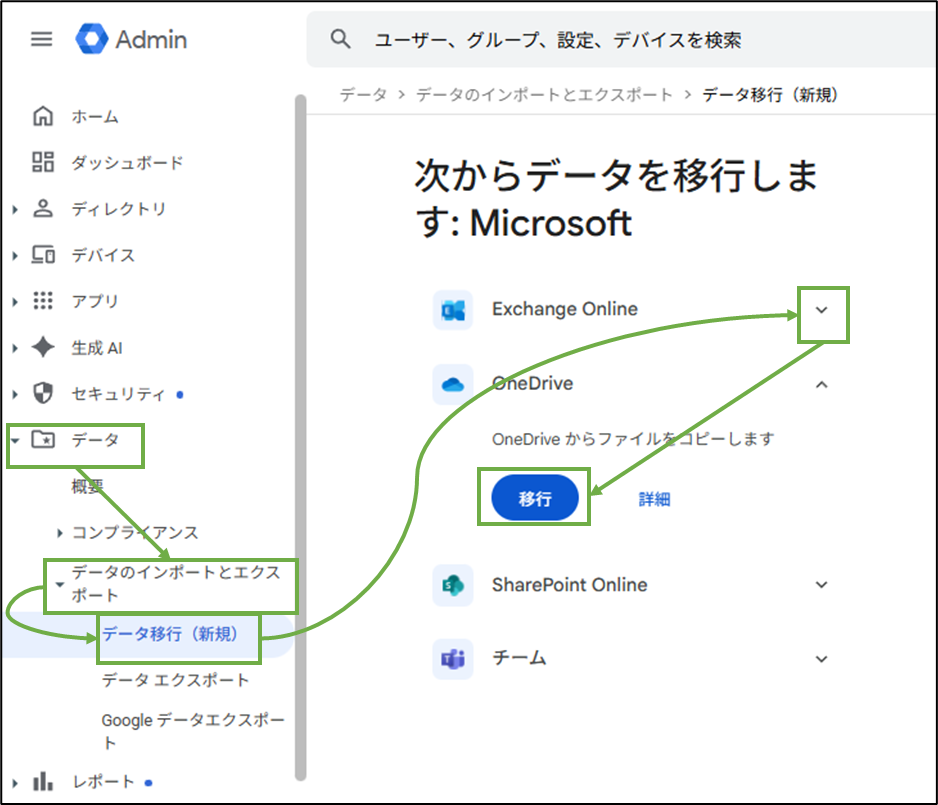This screenshot has width=938, height=805.
Task: Expand the チーム section chevron
Action: coord(822,659)
